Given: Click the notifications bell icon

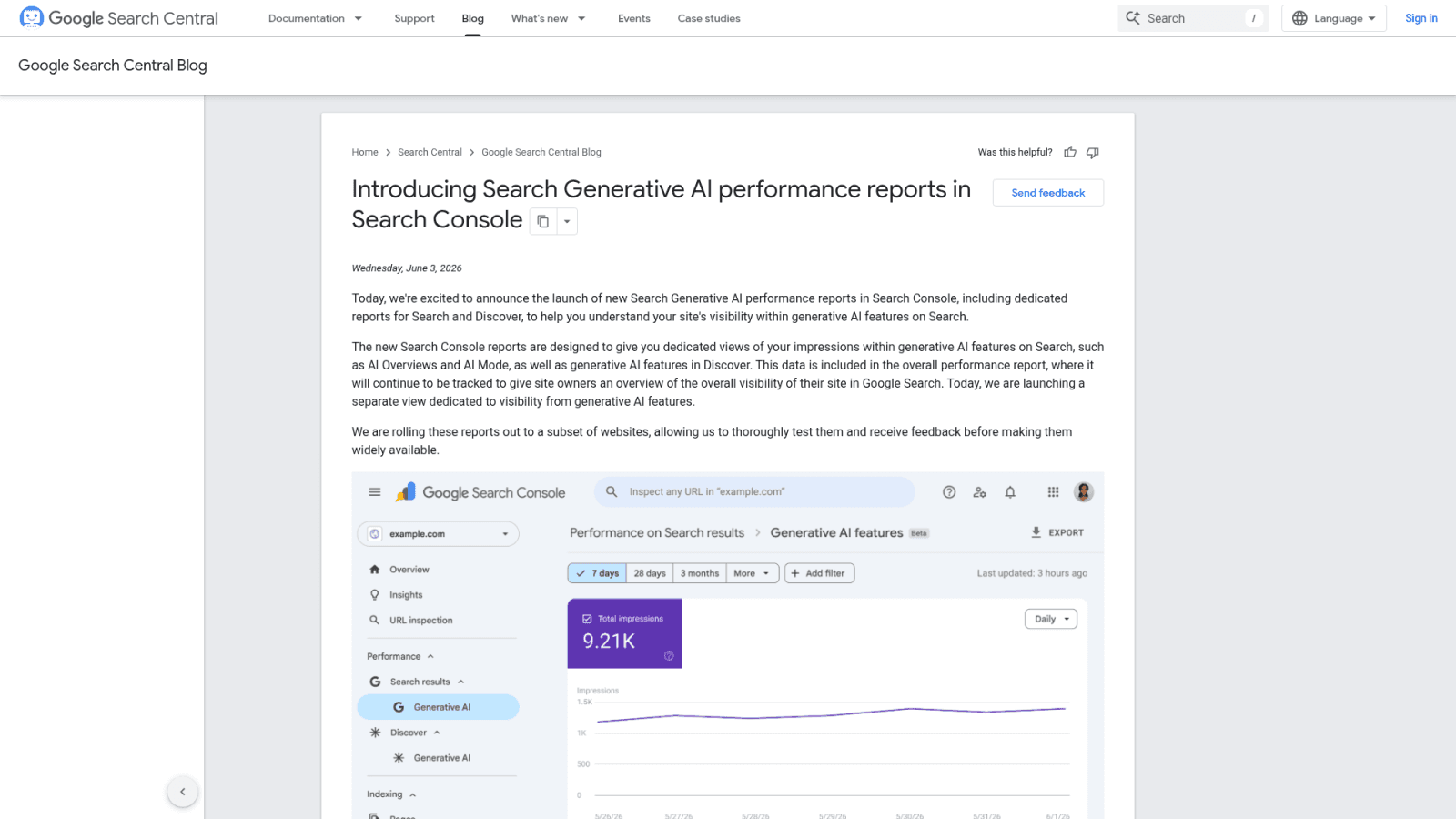Looking at the screenshot, I should pyautogui.click(x=1010, y=492).
